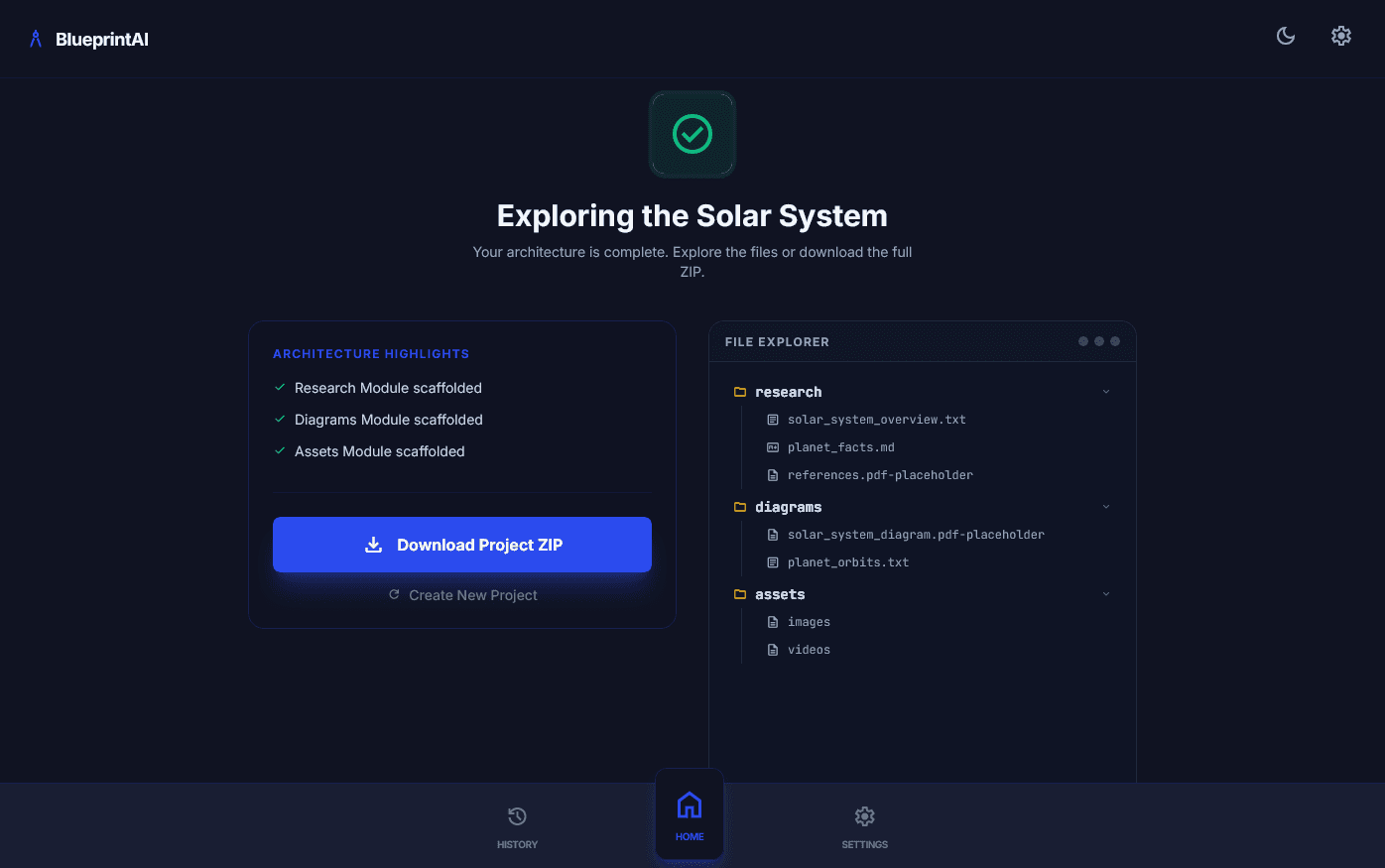Click the green success checkmark badge
This screenshot has height=868, width=1385.
692,134
